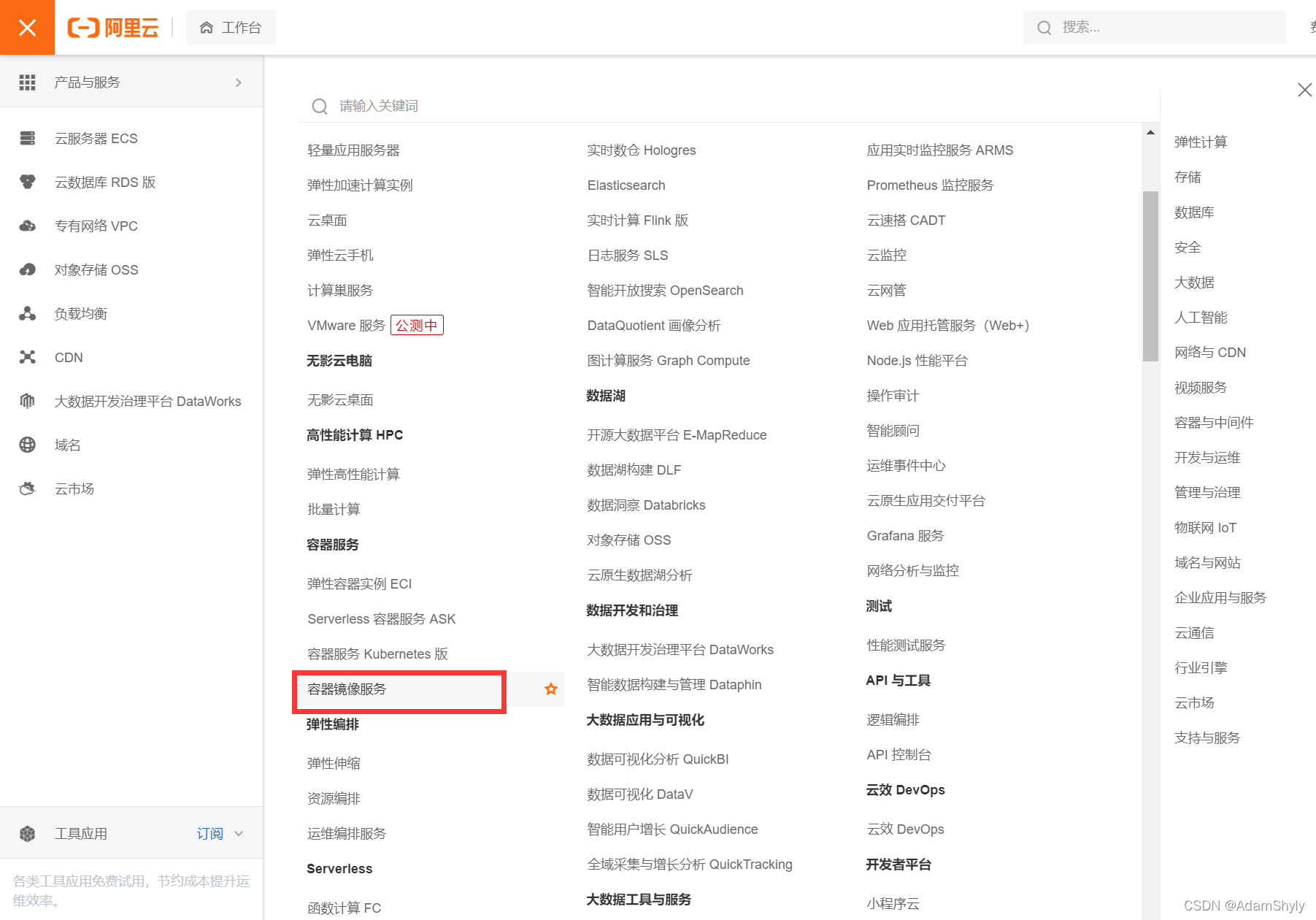Open the 工作台 home button

pyautogui.click(x=231, y=28)
